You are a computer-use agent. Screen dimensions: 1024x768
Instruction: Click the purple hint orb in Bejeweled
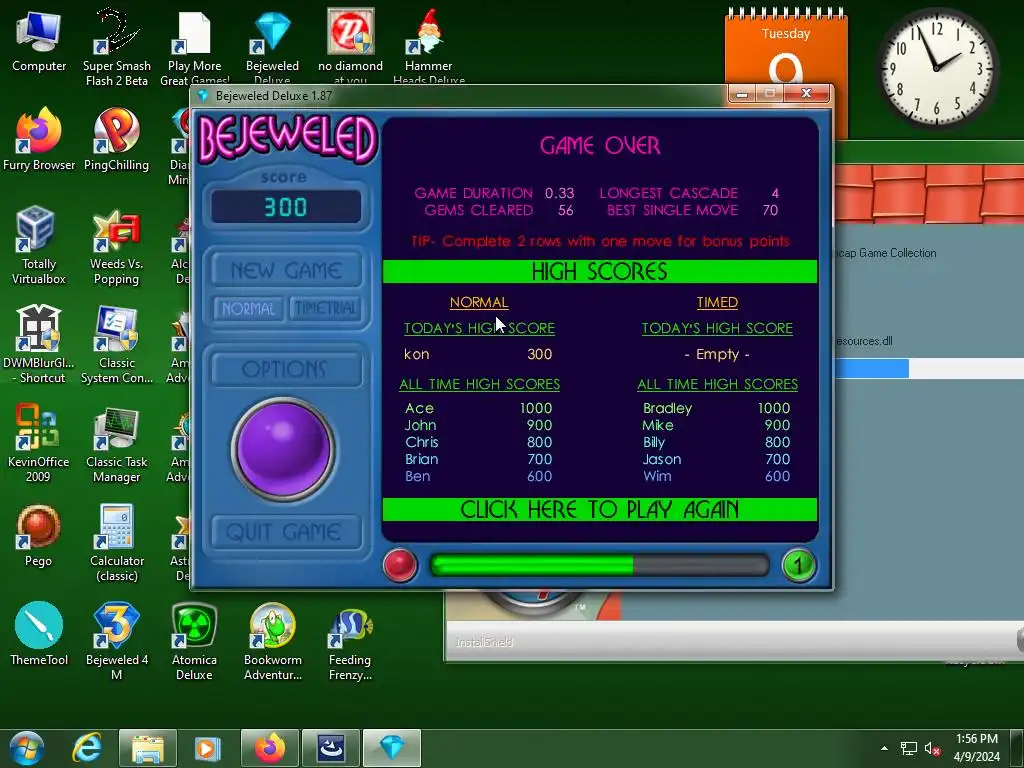click(283, 449)
